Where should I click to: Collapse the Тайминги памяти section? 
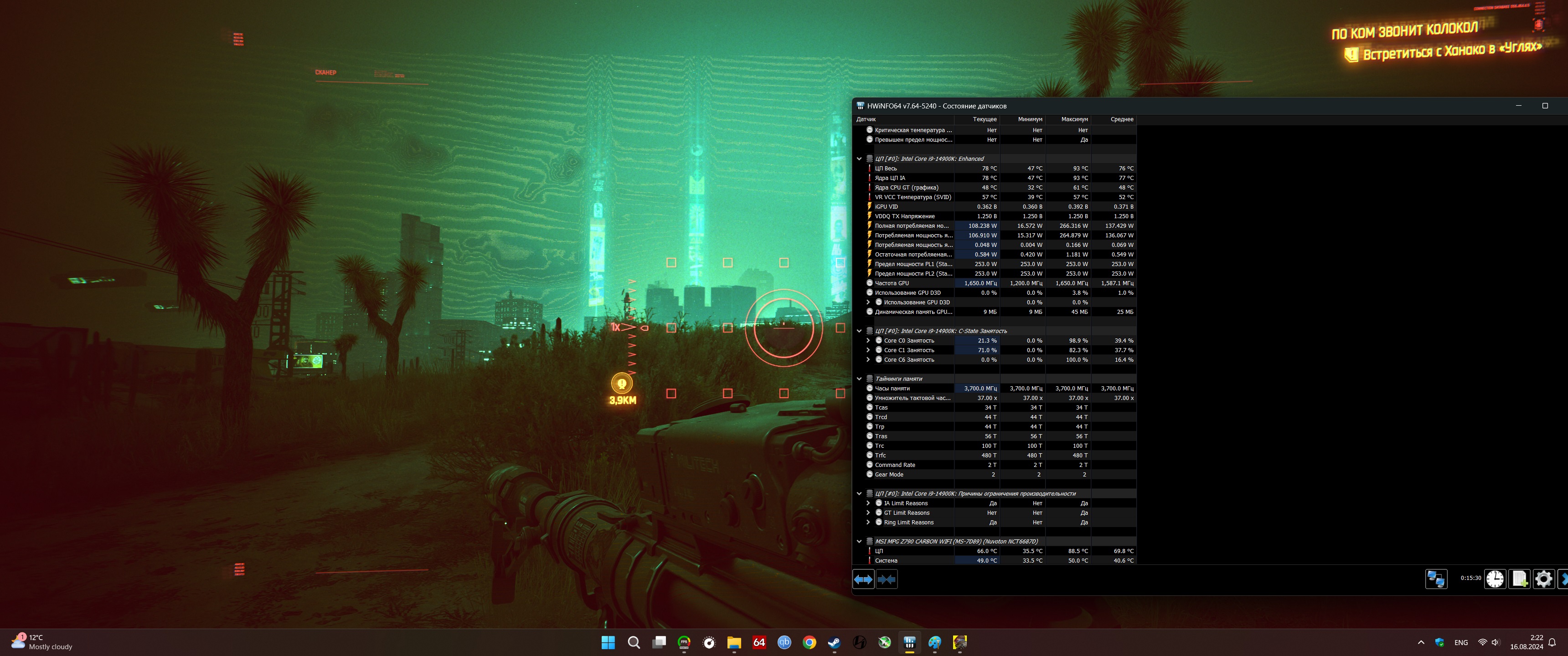[x=860, y=379]
